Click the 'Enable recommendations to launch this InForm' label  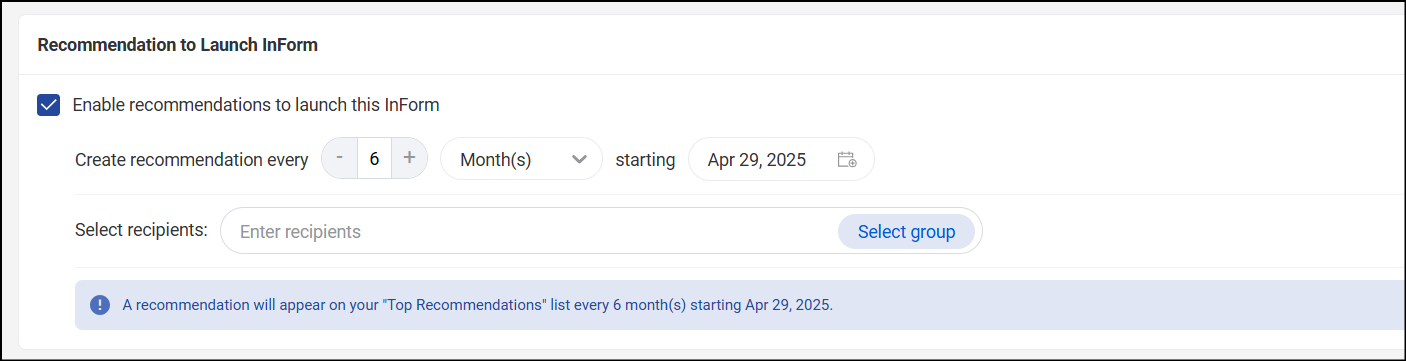(256, 105)
